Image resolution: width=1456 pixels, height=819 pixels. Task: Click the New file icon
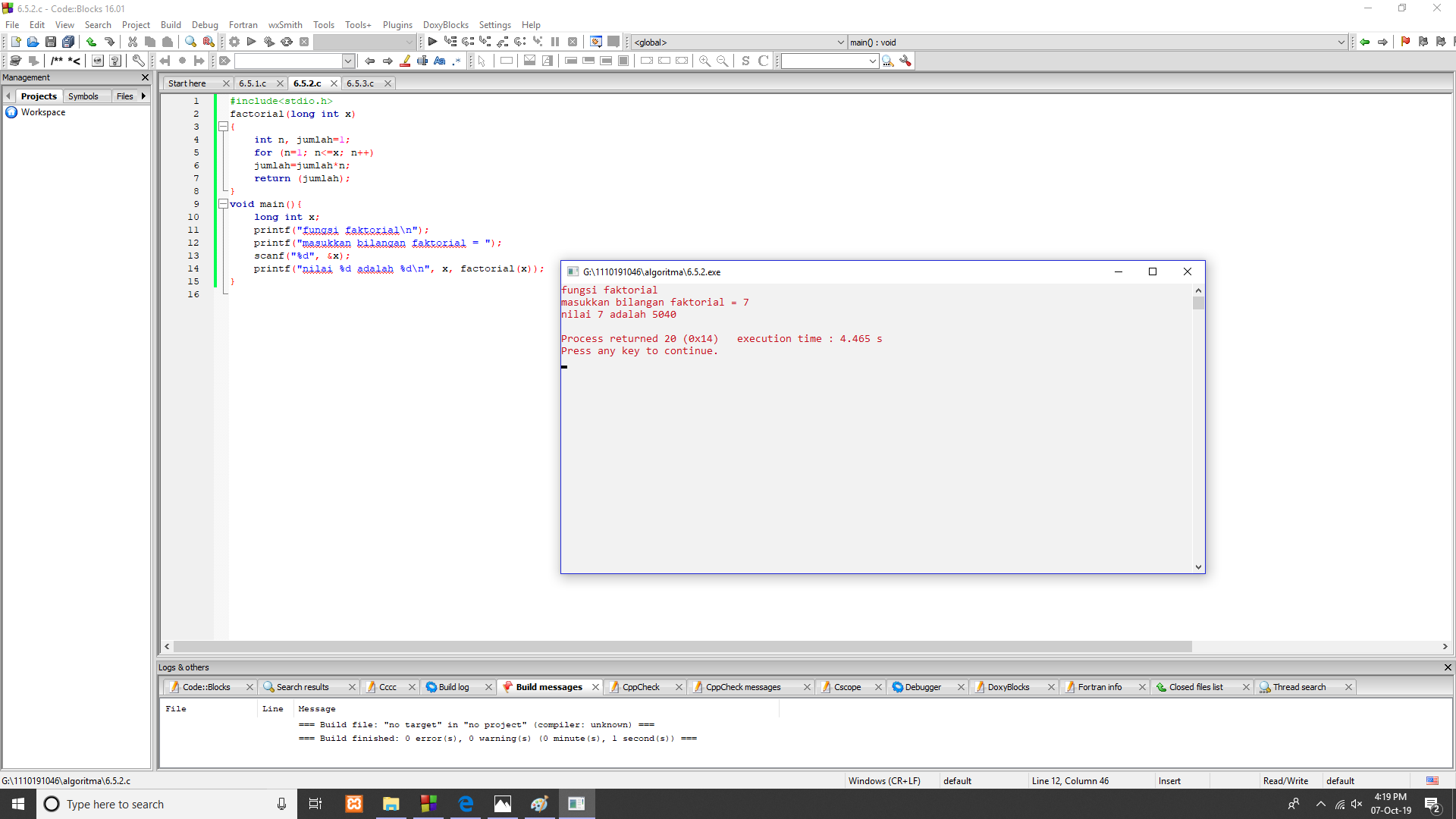[x=15, y=42]
